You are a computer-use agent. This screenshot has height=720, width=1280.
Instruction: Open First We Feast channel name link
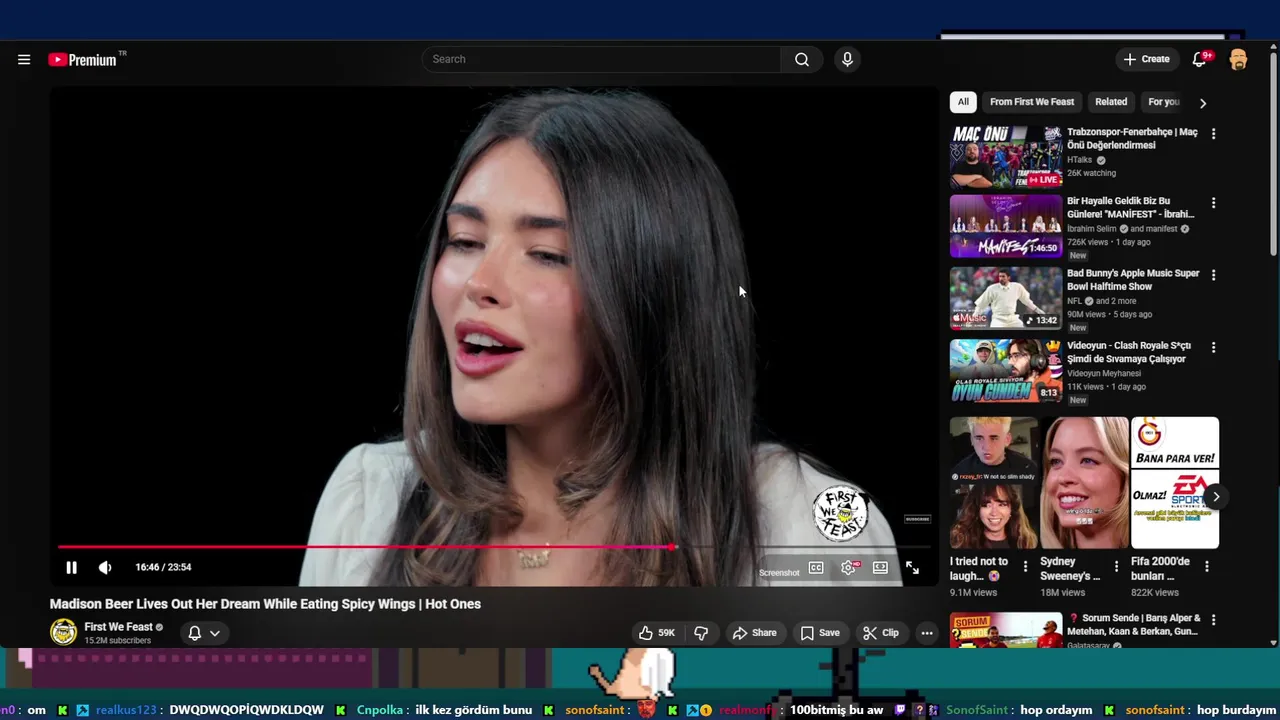tap(118, 627)
